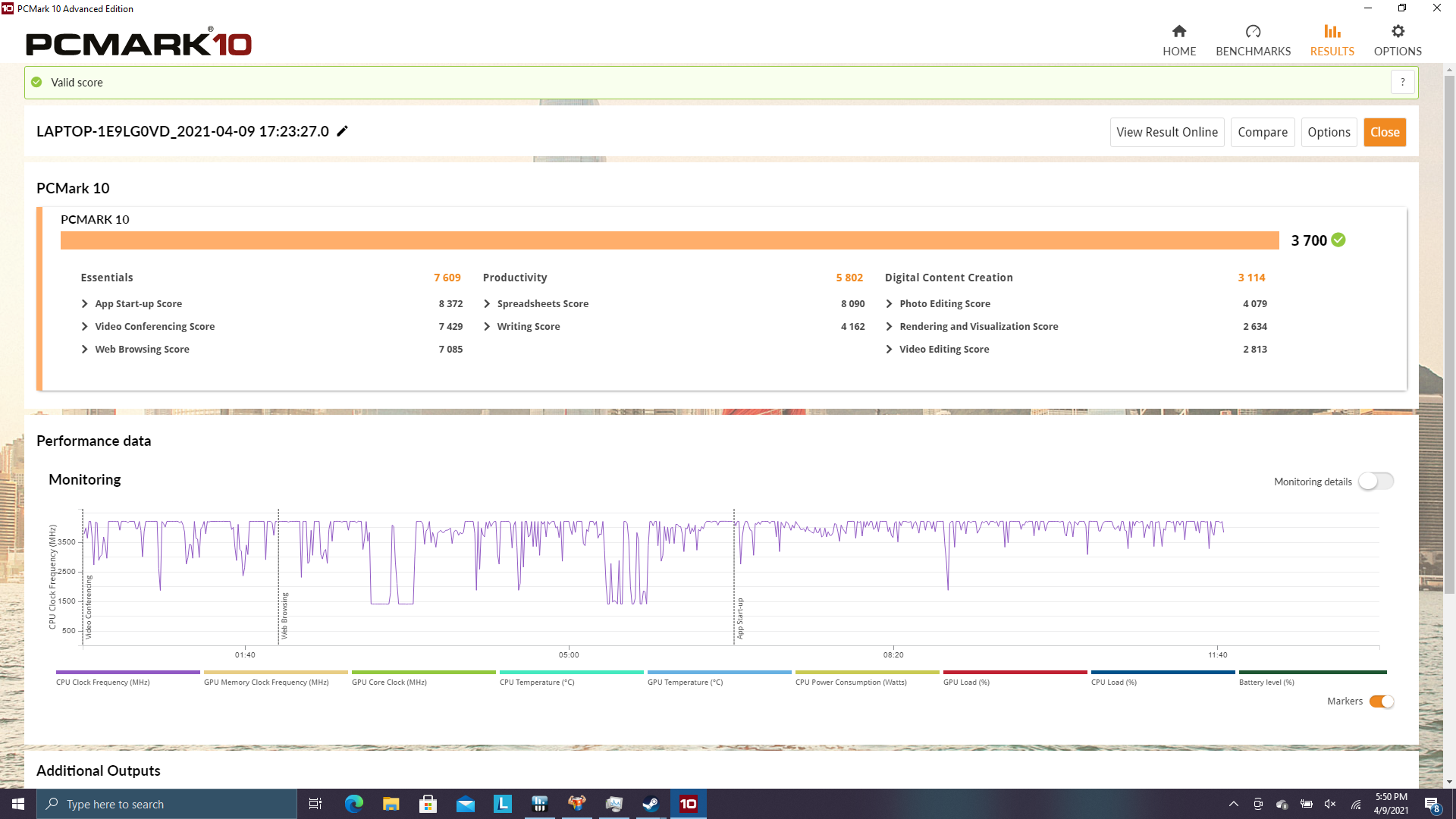The height and width of the screenshot is (819, 1456).
Task: Click Digital Content Creation score 3 114
Action: pos(1251,278)
